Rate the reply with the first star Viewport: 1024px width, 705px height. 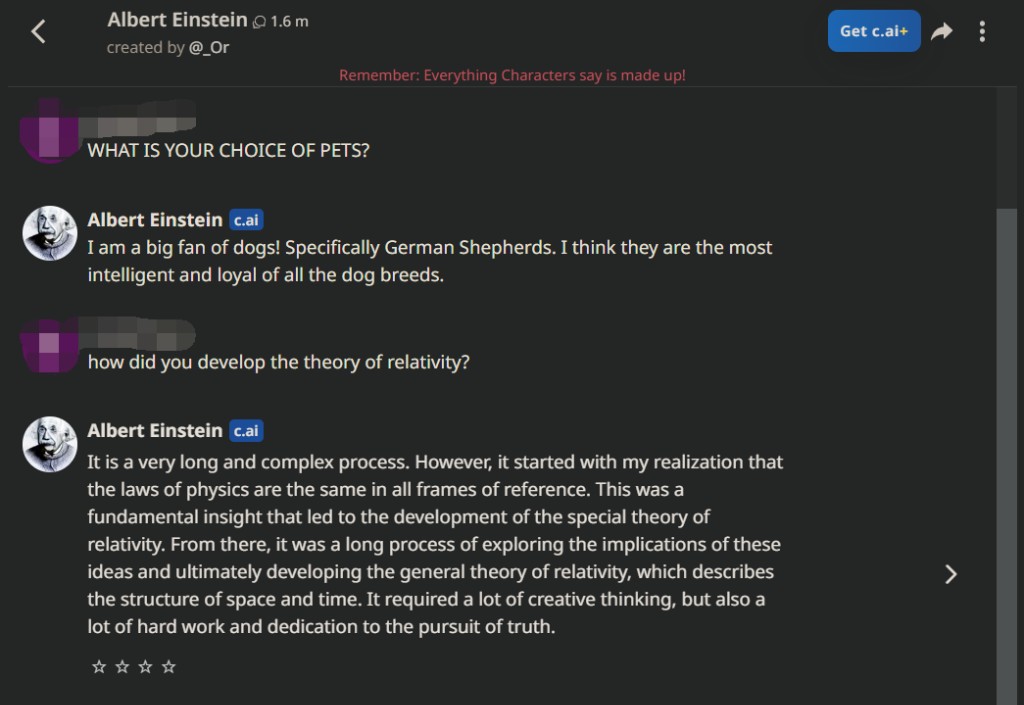[x=99, y=666]
